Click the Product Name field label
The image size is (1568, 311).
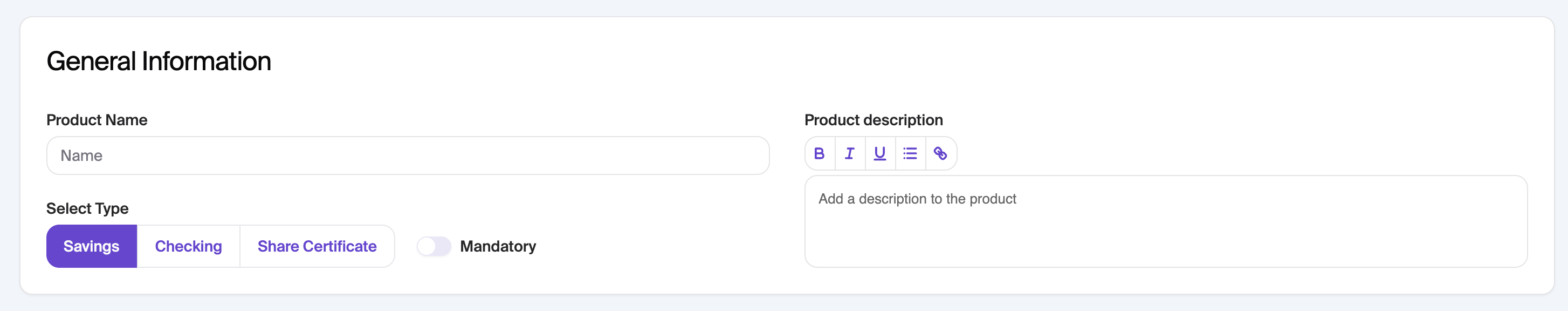tap(97, 120)
